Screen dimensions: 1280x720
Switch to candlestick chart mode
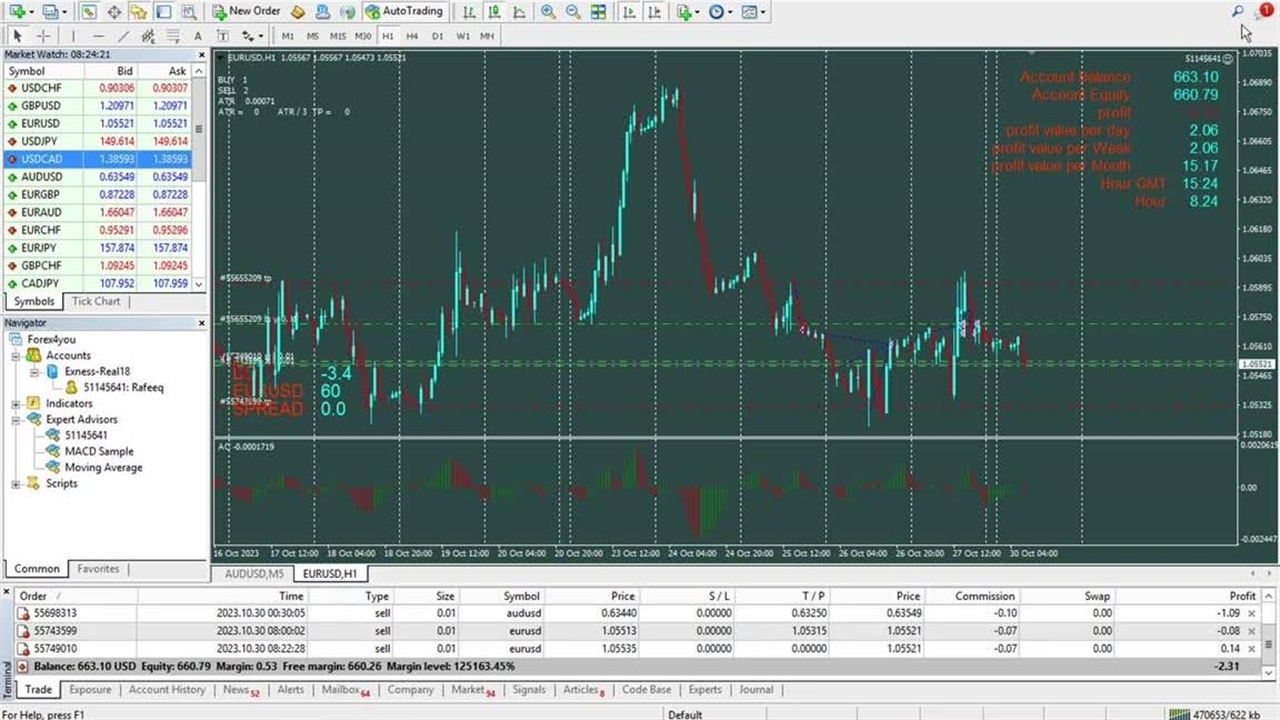pos(494,12)
